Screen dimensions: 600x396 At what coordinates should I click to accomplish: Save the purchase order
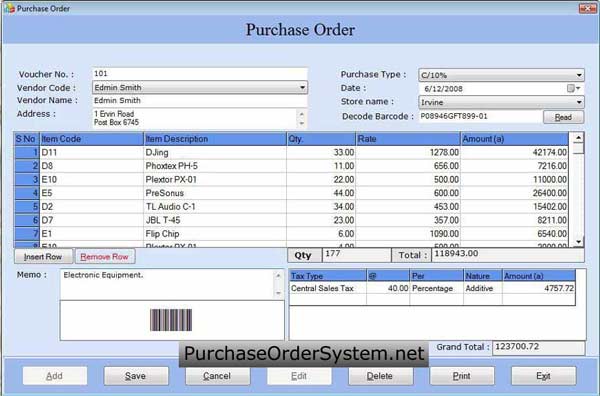pyautogui.click(x=136, y=376)
